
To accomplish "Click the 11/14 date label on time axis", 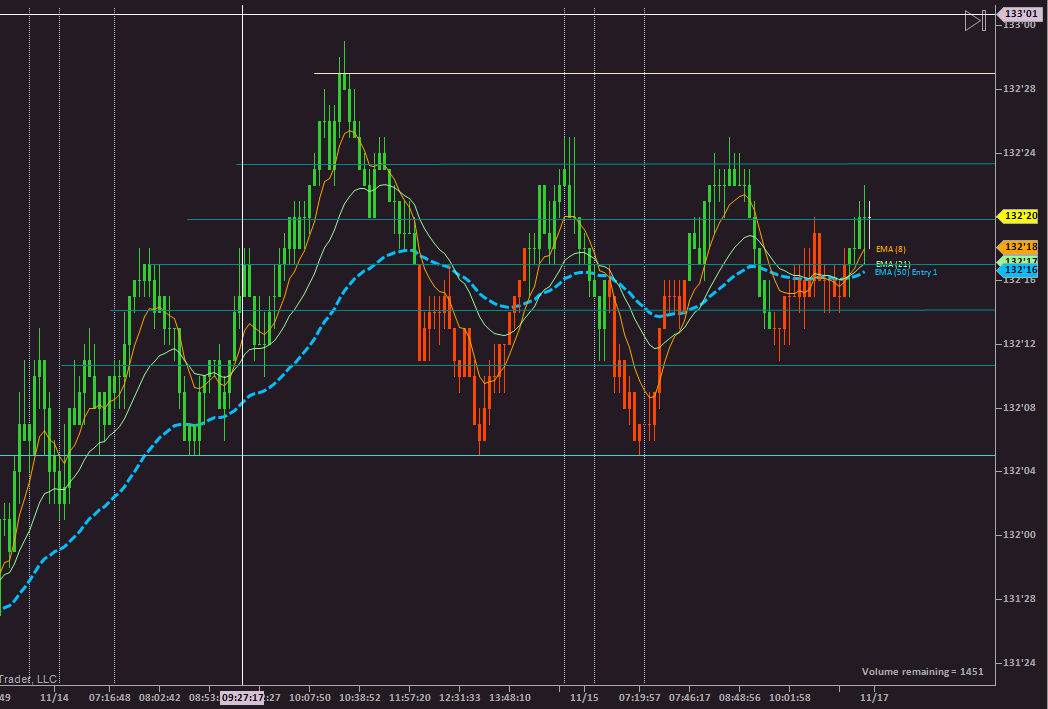I will [x=54, y=698].
